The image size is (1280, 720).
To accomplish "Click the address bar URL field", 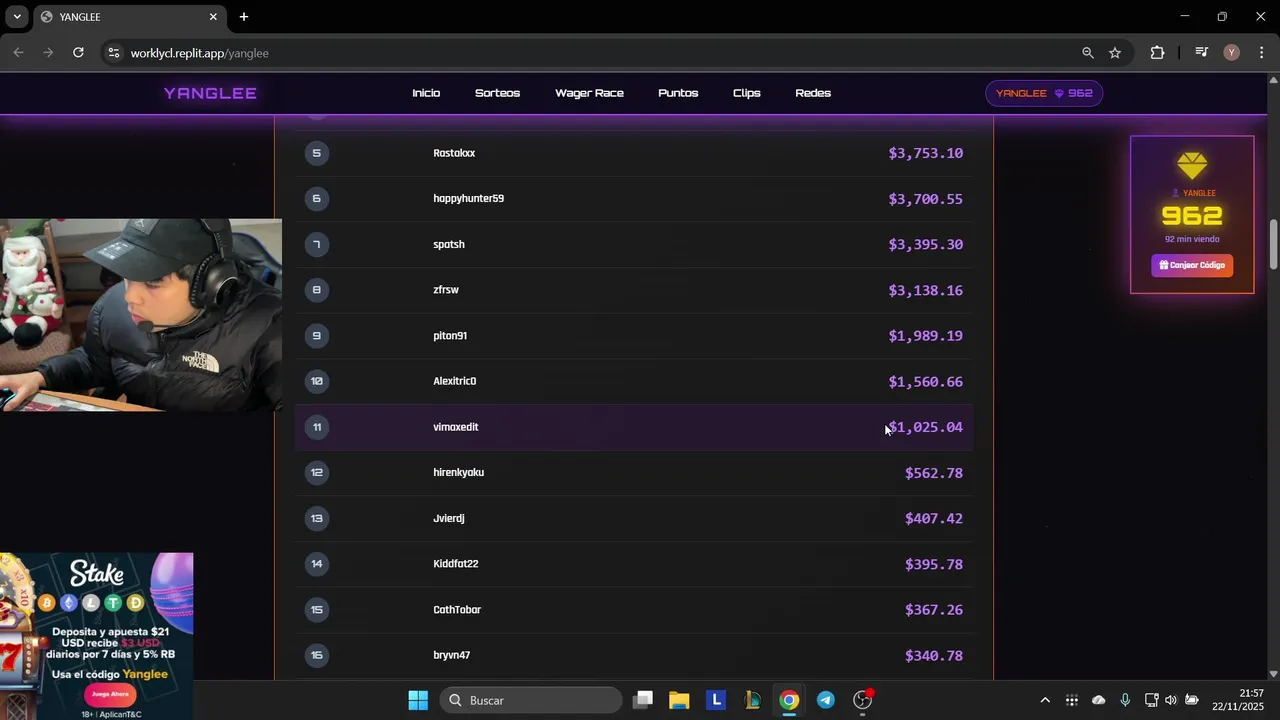I will pyautogui.click(x=600, y=53).
